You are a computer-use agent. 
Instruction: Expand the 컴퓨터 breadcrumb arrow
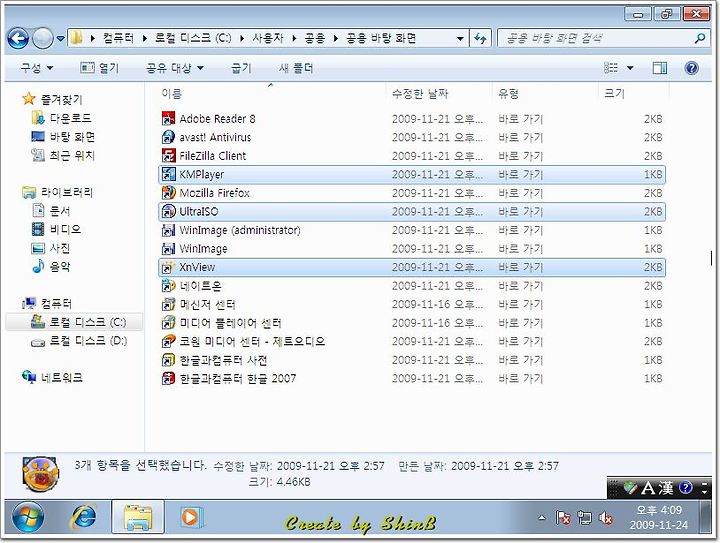pyautogui.click(x=144, y=38)
